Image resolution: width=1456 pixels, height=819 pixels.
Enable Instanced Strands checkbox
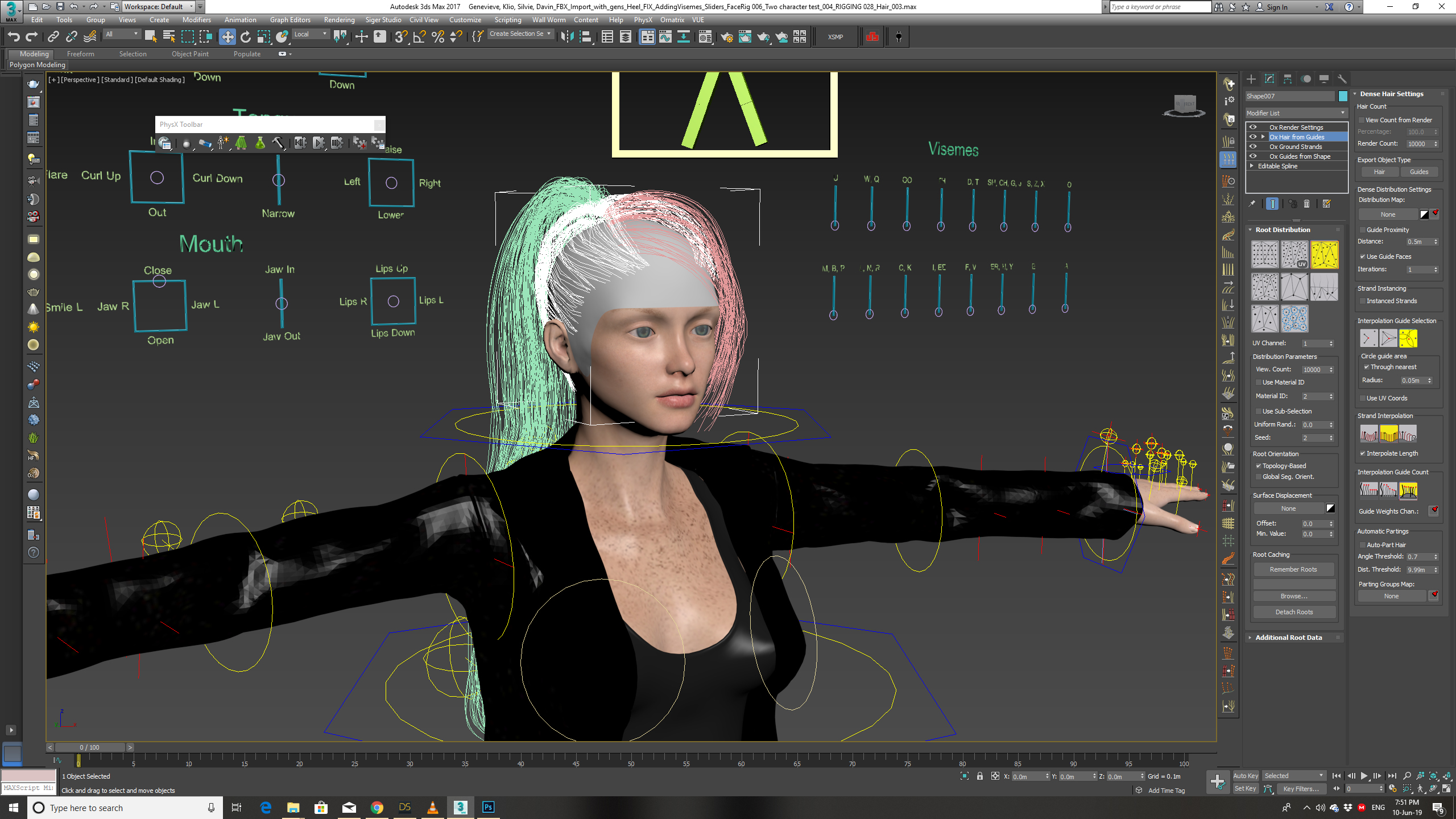coord(1363,301)
